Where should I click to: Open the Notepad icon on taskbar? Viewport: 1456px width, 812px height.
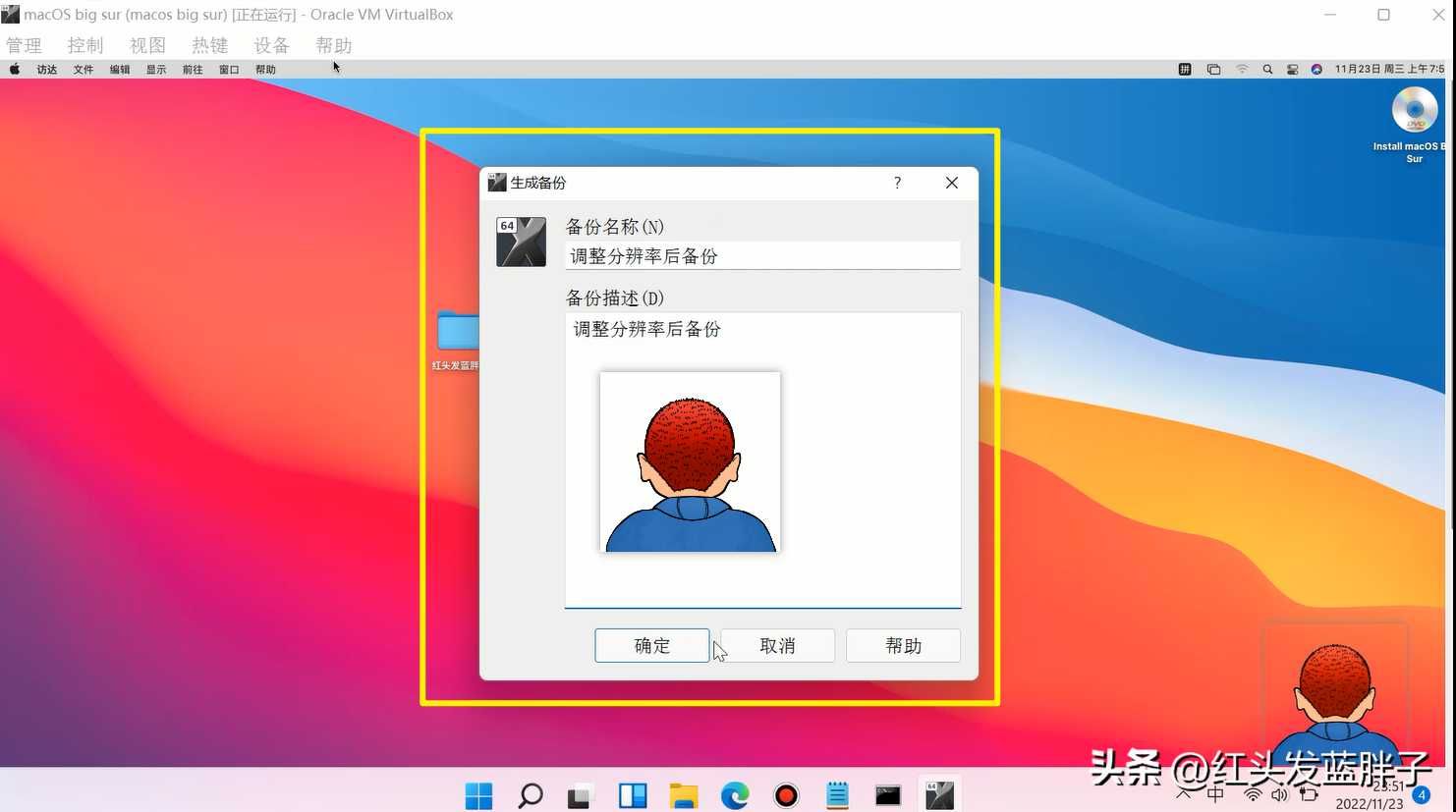point(837,795)
